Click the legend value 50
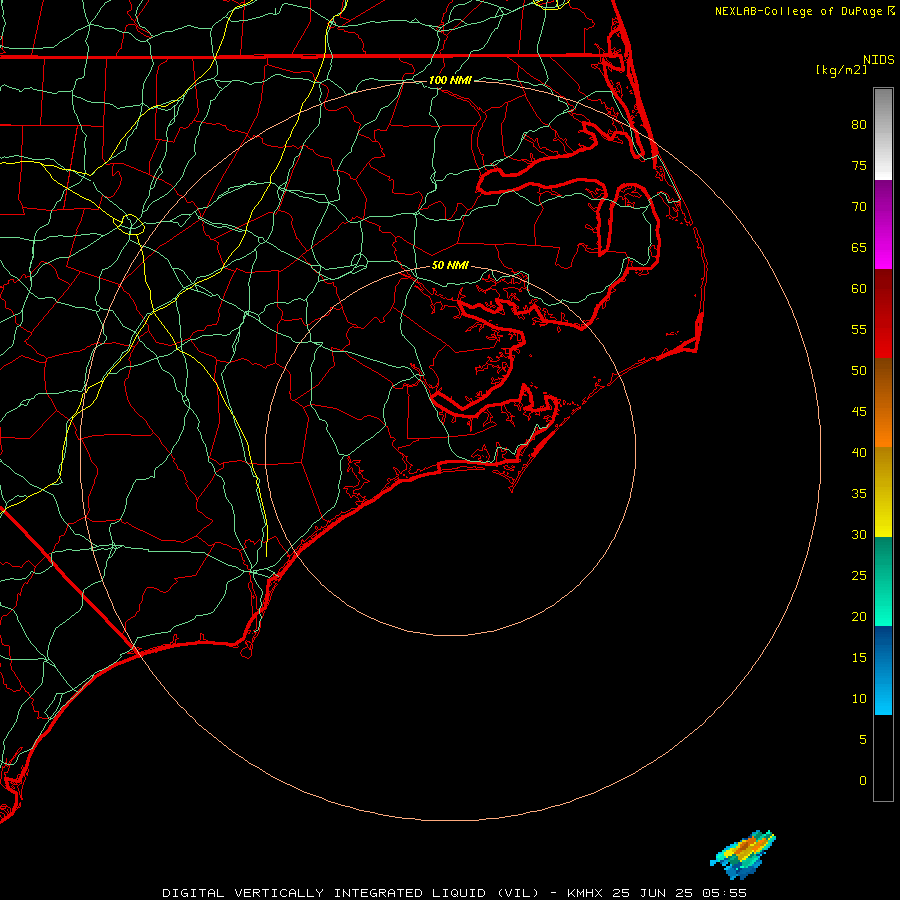Viewport: 900px width, 900px height. 859,371
